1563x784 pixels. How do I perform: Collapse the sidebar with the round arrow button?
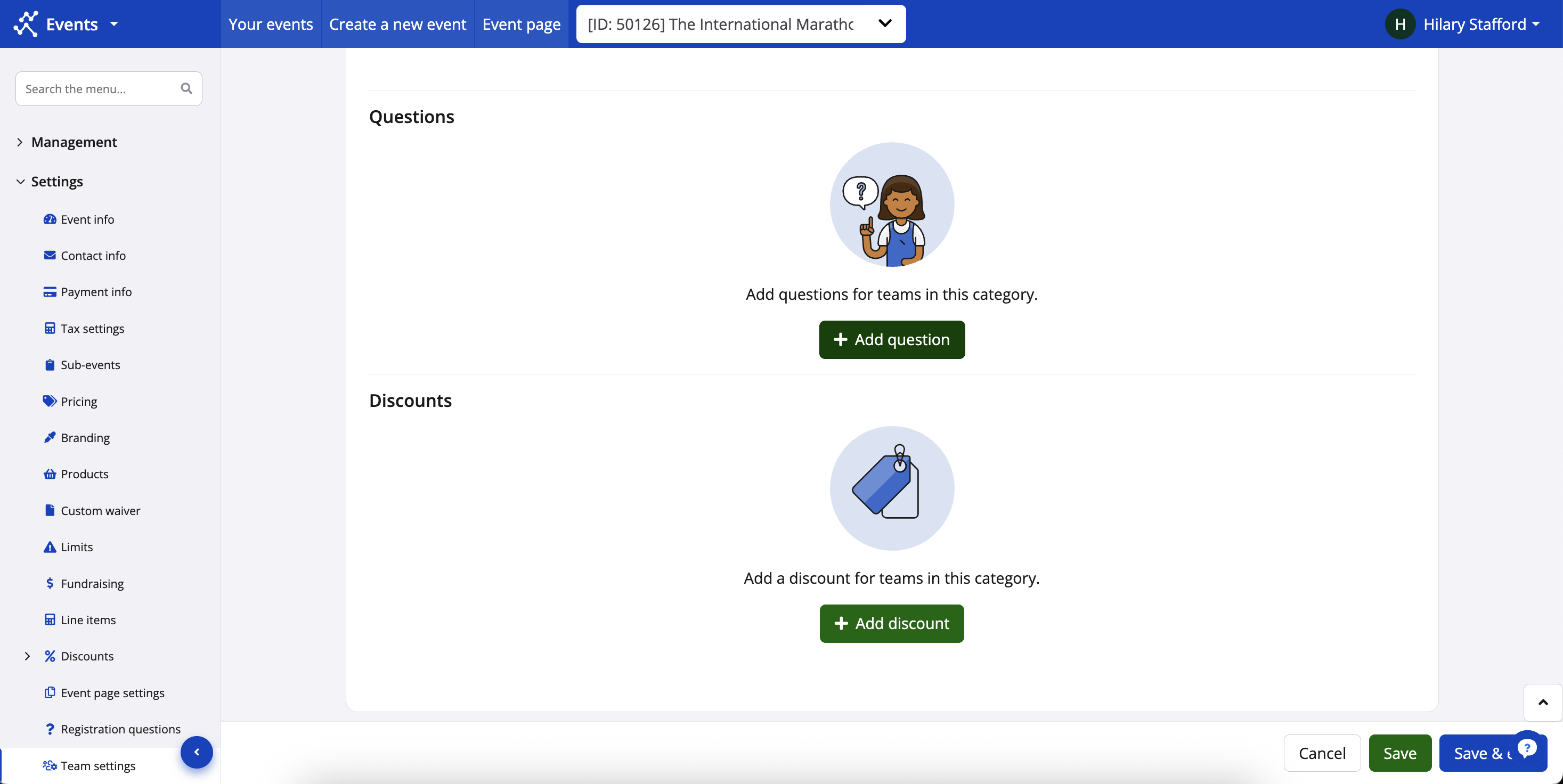coord(197,752)
